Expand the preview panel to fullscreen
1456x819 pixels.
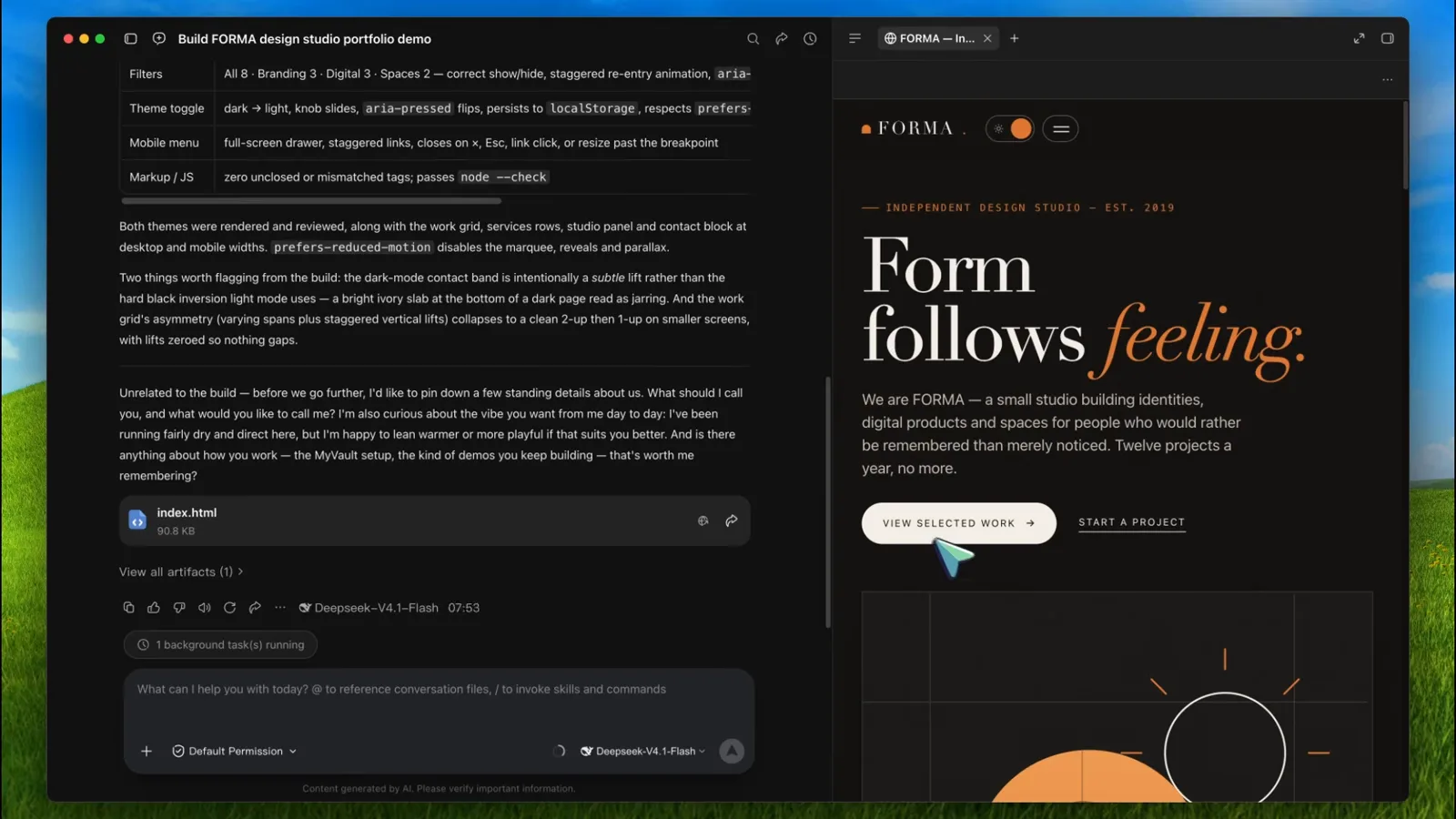[1359, 38]
